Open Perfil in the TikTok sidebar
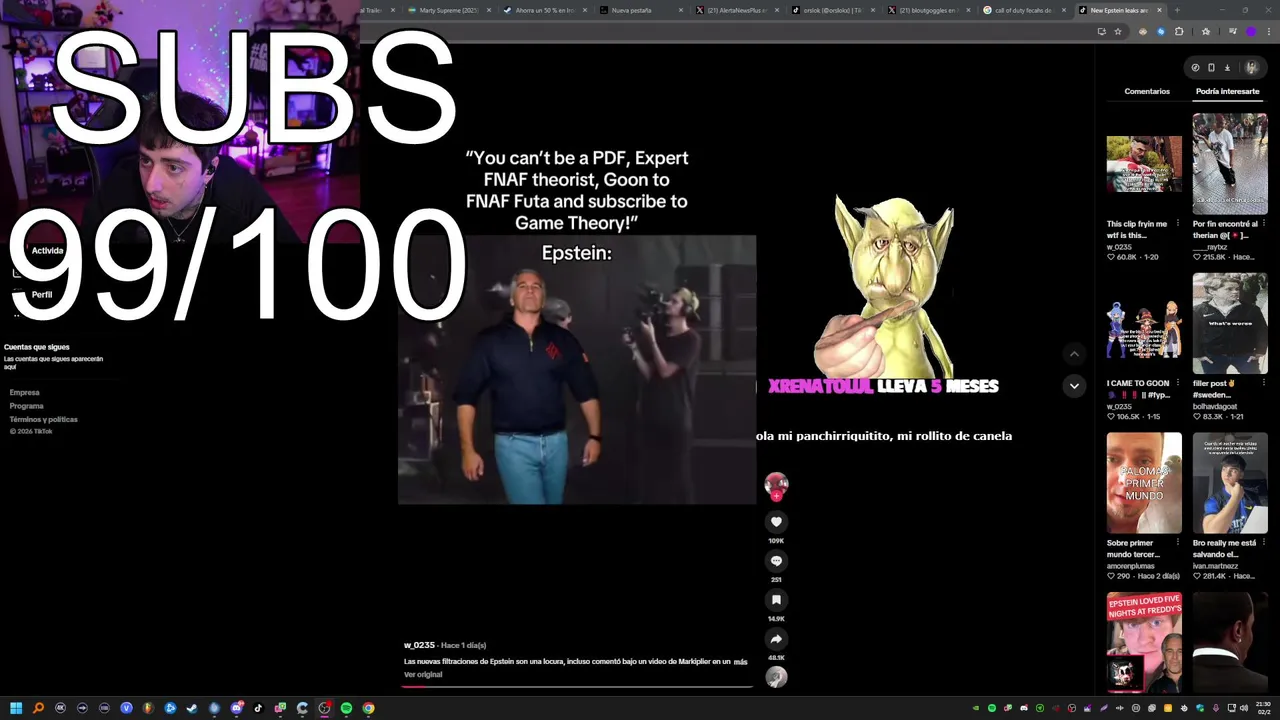Image resolution: width=1280 pixels, height=720 pixels. pos(42,295)
